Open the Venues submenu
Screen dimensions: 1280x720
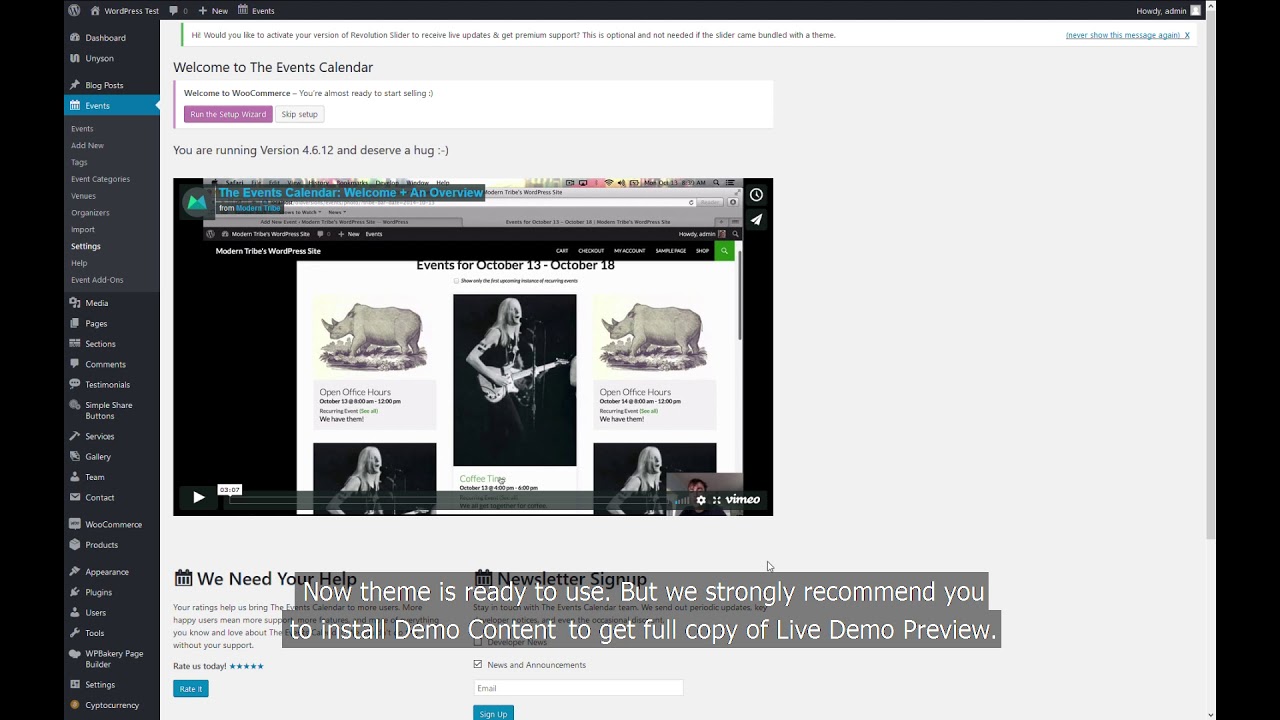coord(83,196)
